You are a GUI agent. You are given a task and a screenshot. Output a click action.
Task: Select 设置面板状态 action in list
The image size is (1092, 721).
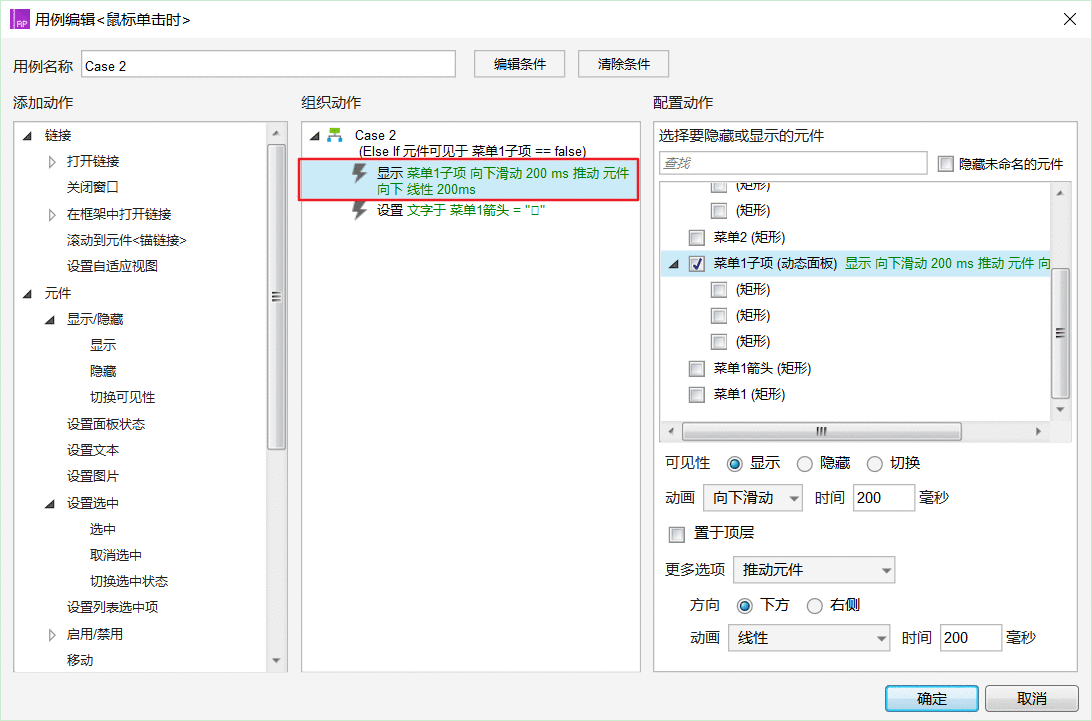[106, 424]
